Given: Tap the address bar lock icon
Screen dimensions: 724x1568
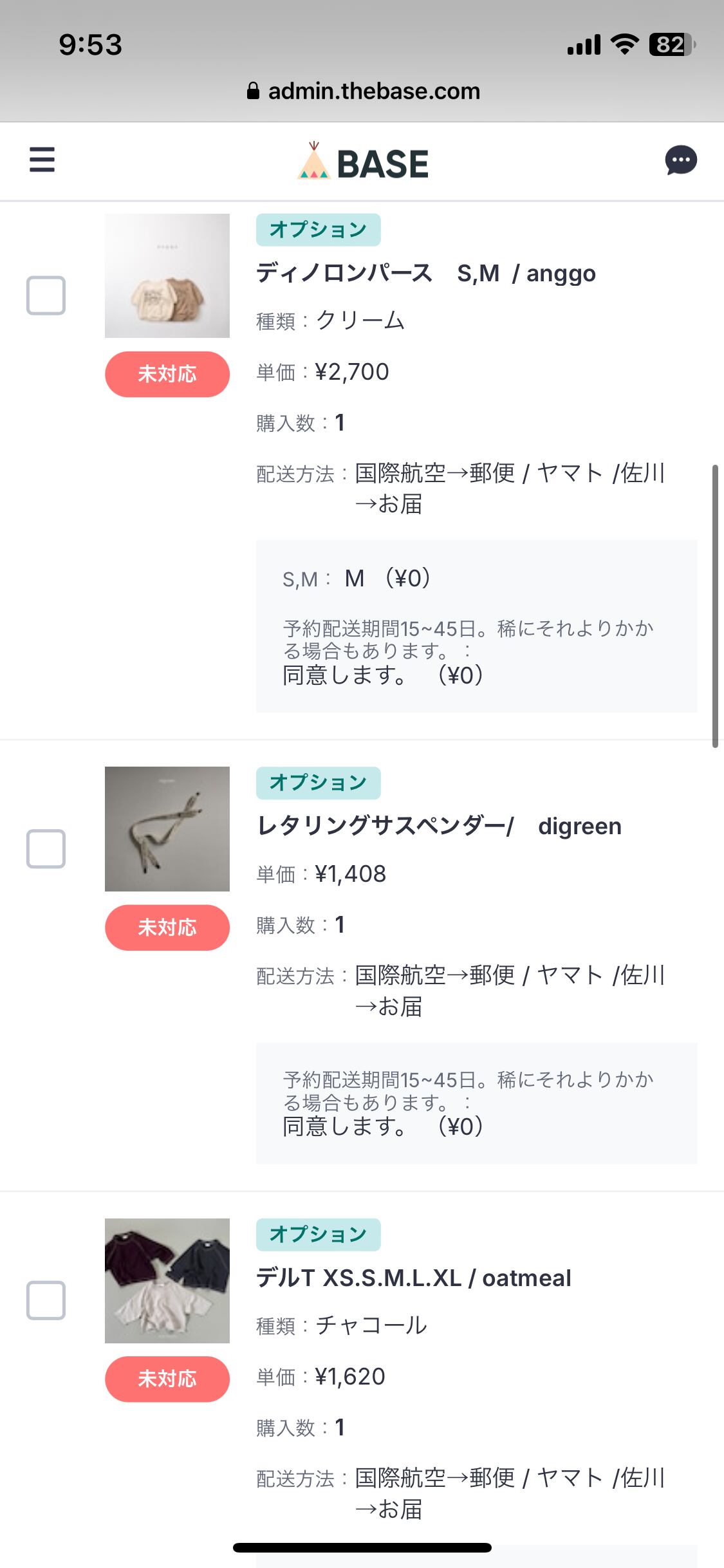Looking at the screenshot, I should tap(253, 91).
